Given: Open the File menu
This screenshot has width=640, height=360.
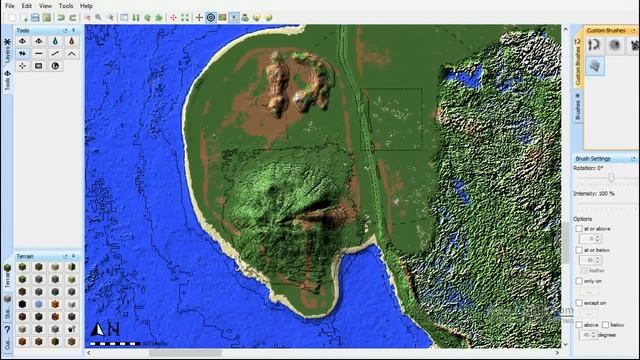Looking at the screenshot, I should tap(9, 6).
